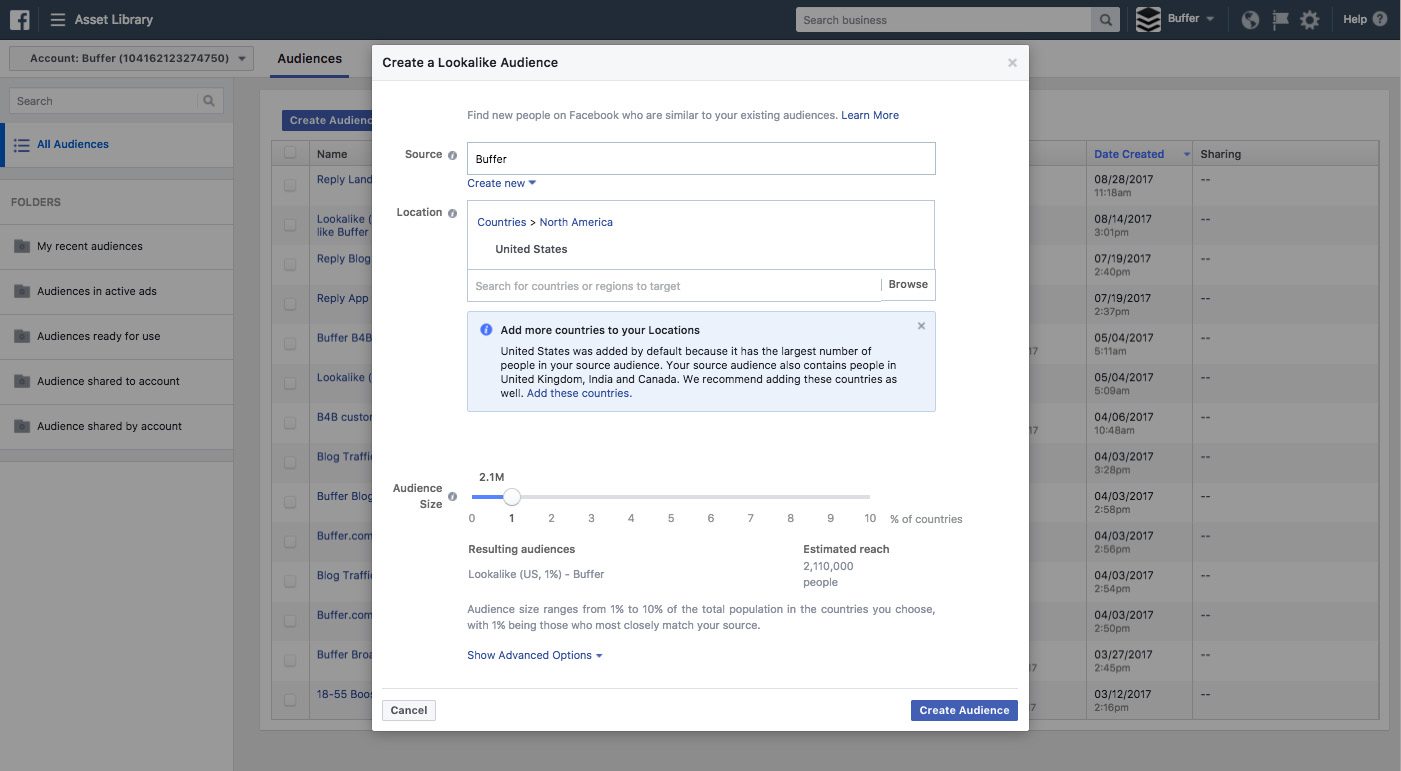The width and height of the screenshot is (1401, 771).
Task: Click the Sharing column header
Action: pyautogui.click(x=1220, y=154)
